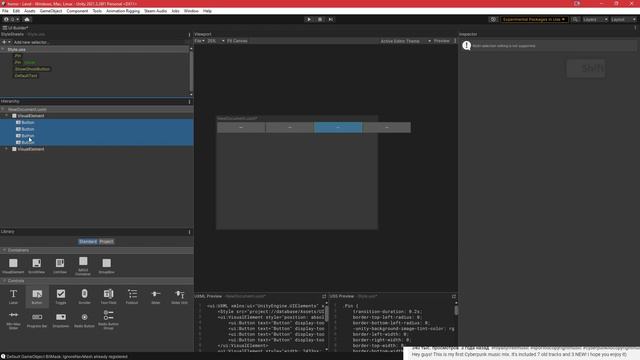Collapse the Containers section
The image size is (640, 360).
(x=4, y=250)
